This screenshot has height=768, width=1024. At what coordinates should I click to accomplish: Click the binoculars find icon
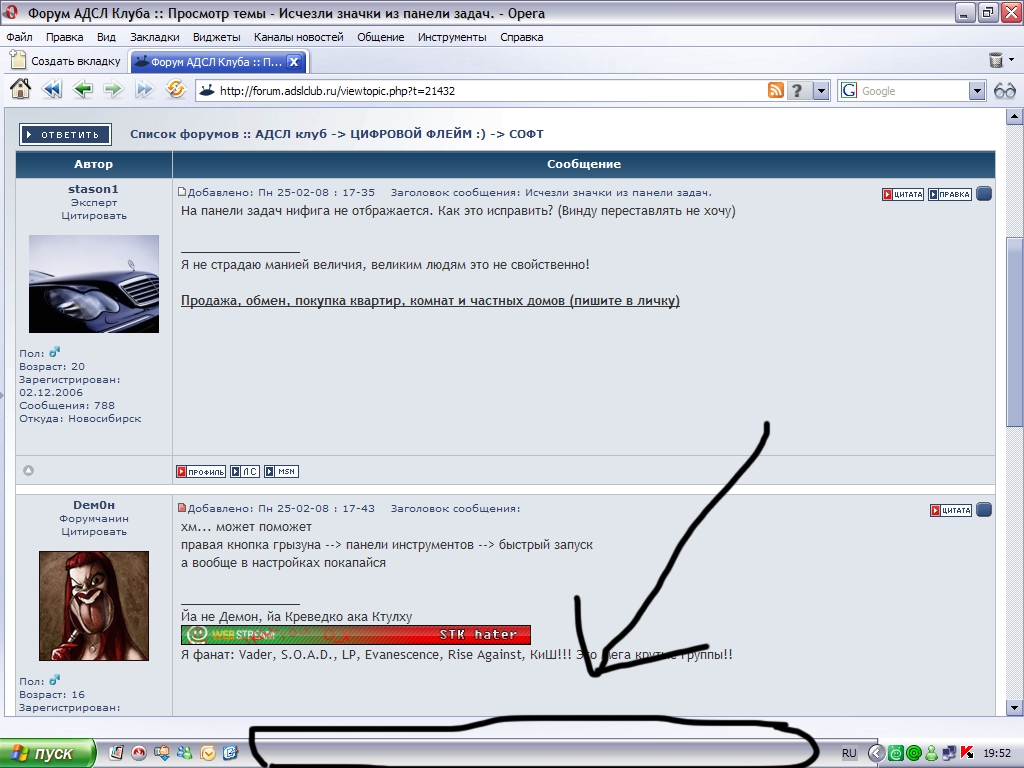(x=1004, y=91)
